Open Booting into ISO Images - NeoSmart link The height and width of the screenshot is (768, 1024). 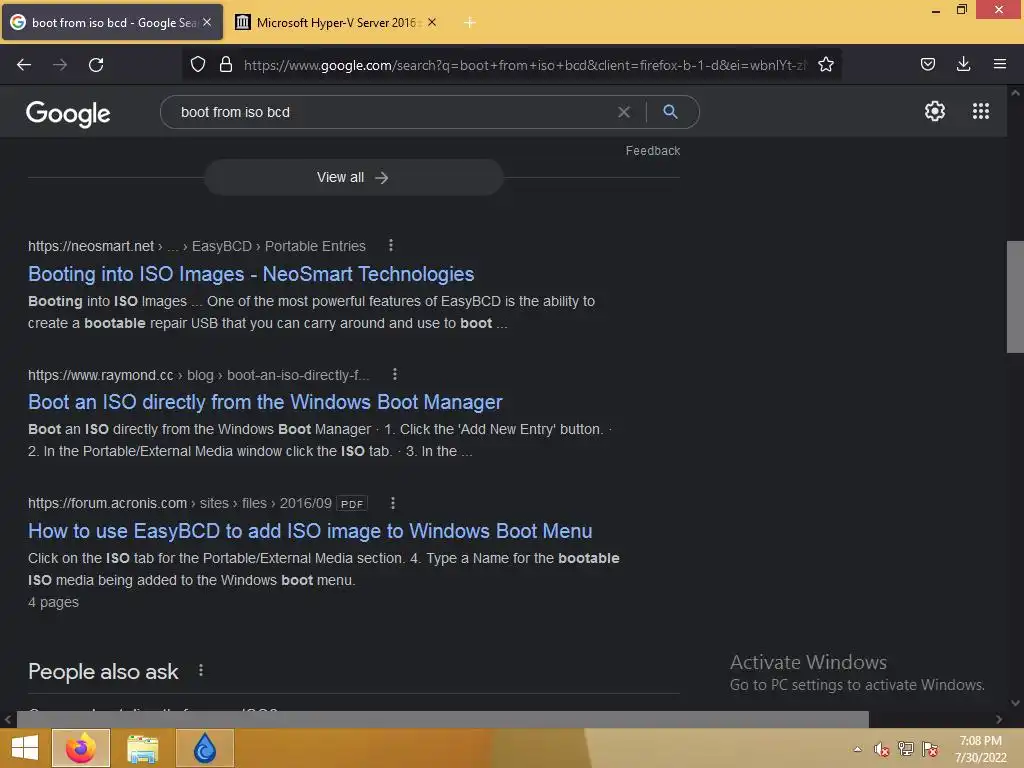251,274
